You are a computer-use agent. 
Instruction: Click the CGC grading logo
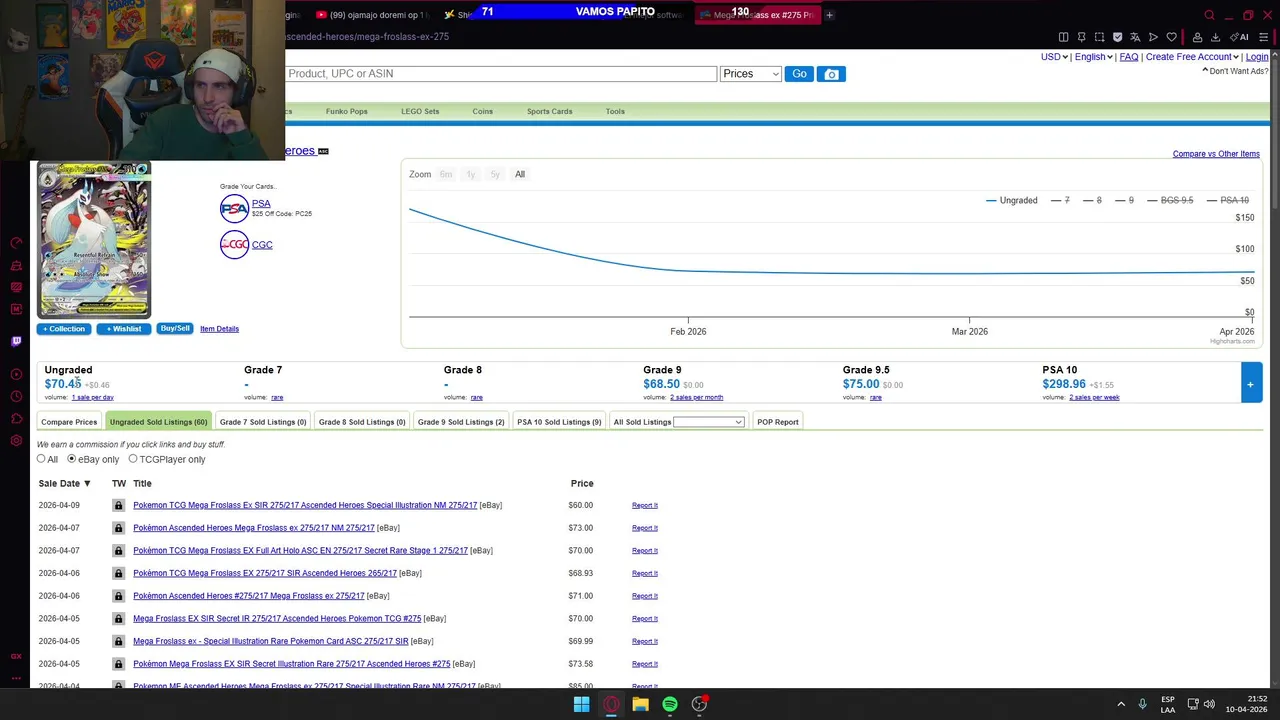pyautogui.click(x=234, y=245)
